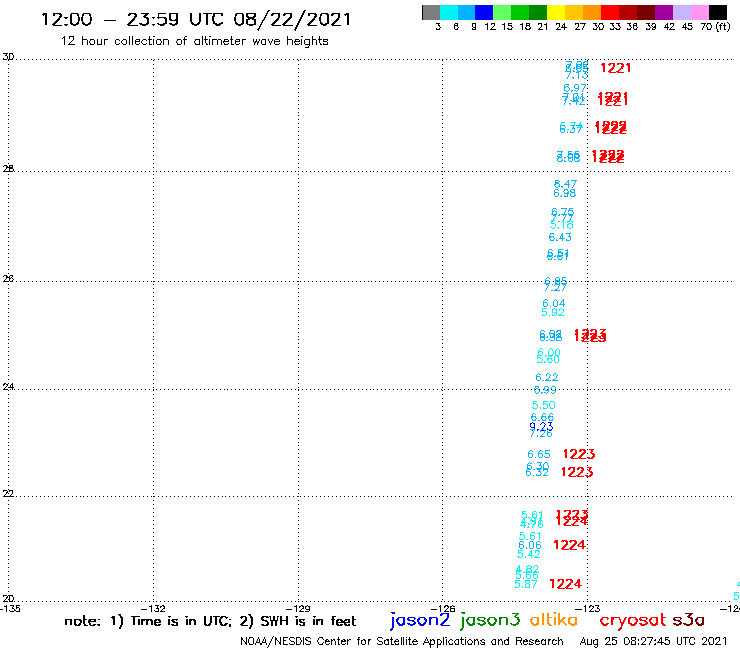Click the s3a legend label

pyautogui.click(x=688, y=619)
